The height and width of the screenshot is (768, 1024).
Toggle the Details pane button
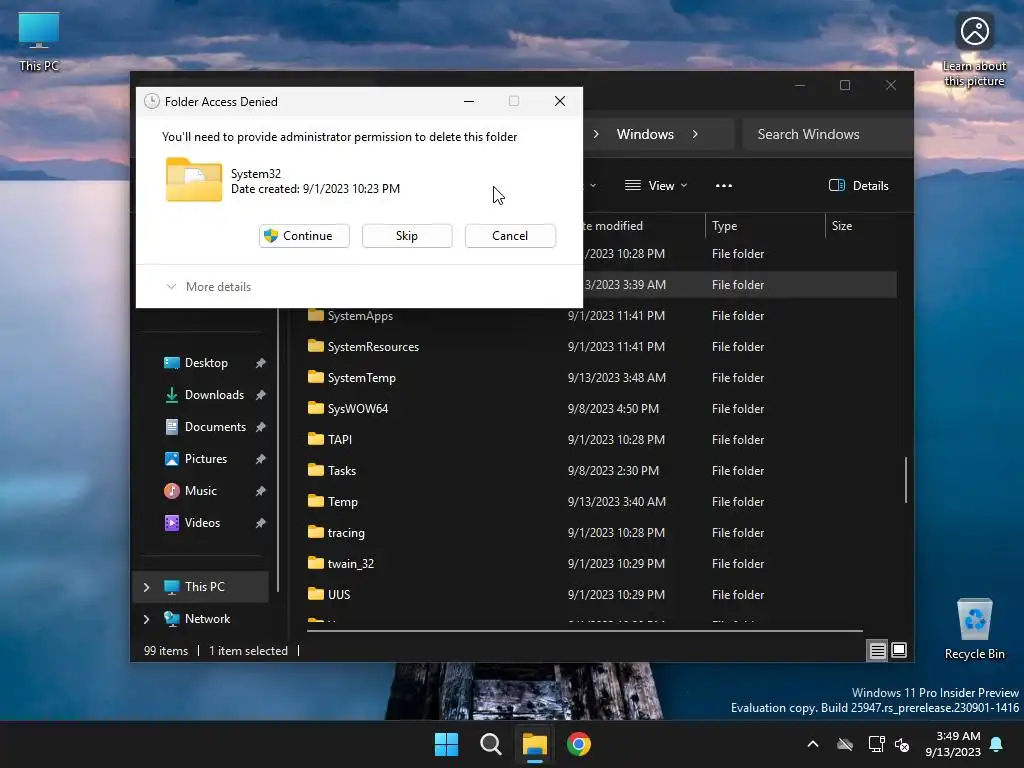pos(859,185)
